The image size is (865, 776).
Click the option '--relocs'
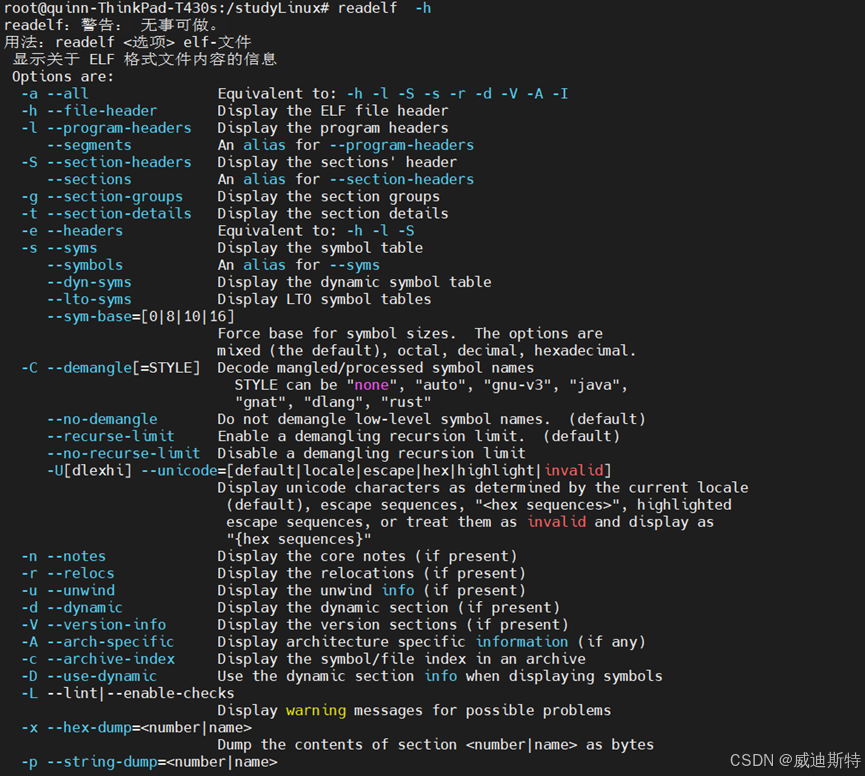point(81,573)
